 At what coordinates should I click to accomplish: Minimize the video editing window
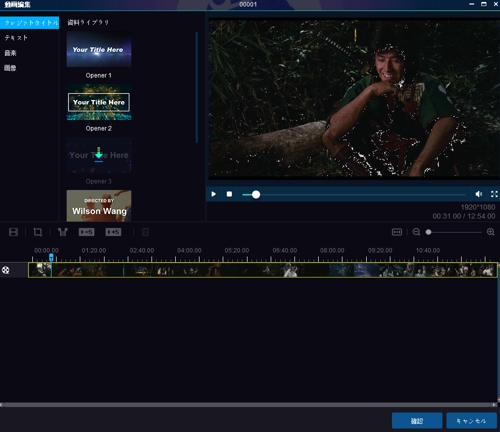tap(472, 4)
